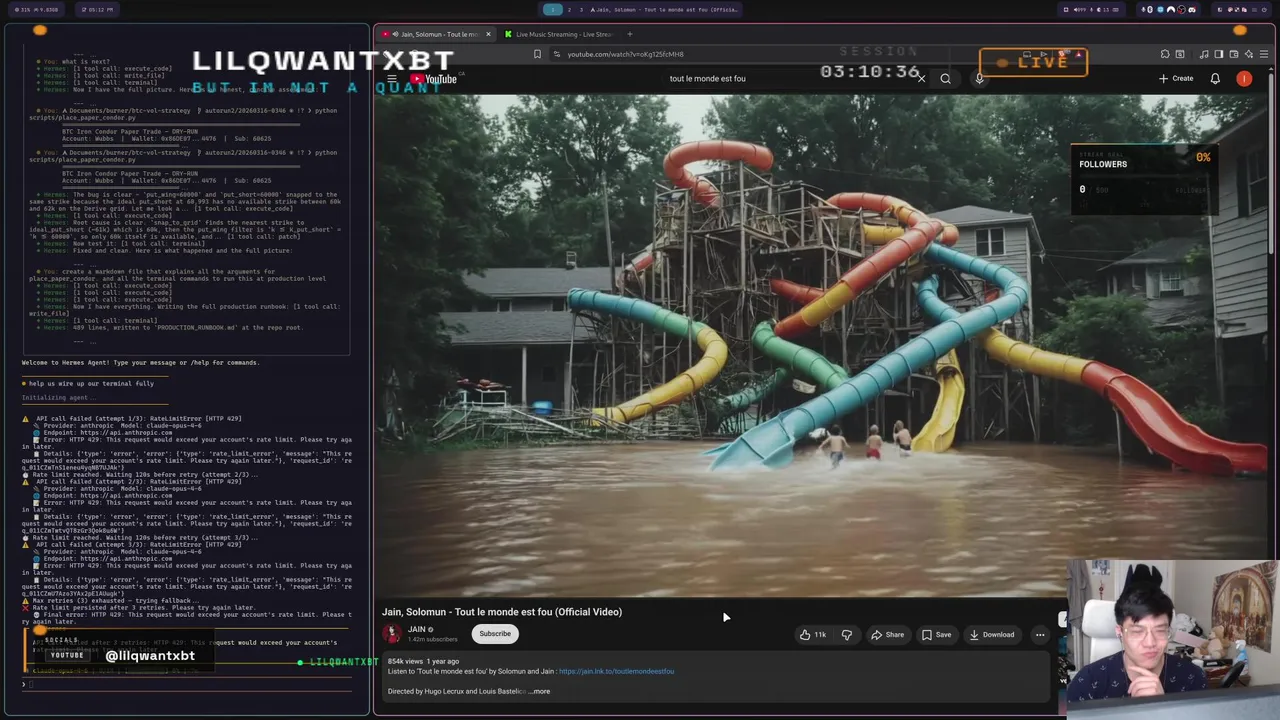Click the window title in the top bar

coord(664,9)
